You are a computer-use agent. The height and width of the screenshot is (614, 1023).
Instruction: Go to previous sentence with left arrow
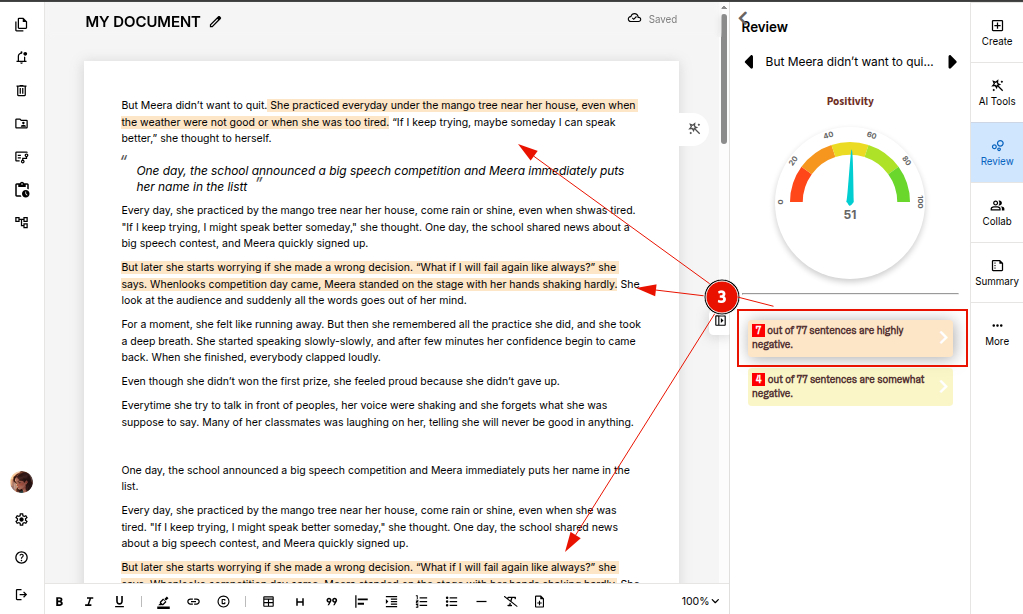(x=749, y=62)
